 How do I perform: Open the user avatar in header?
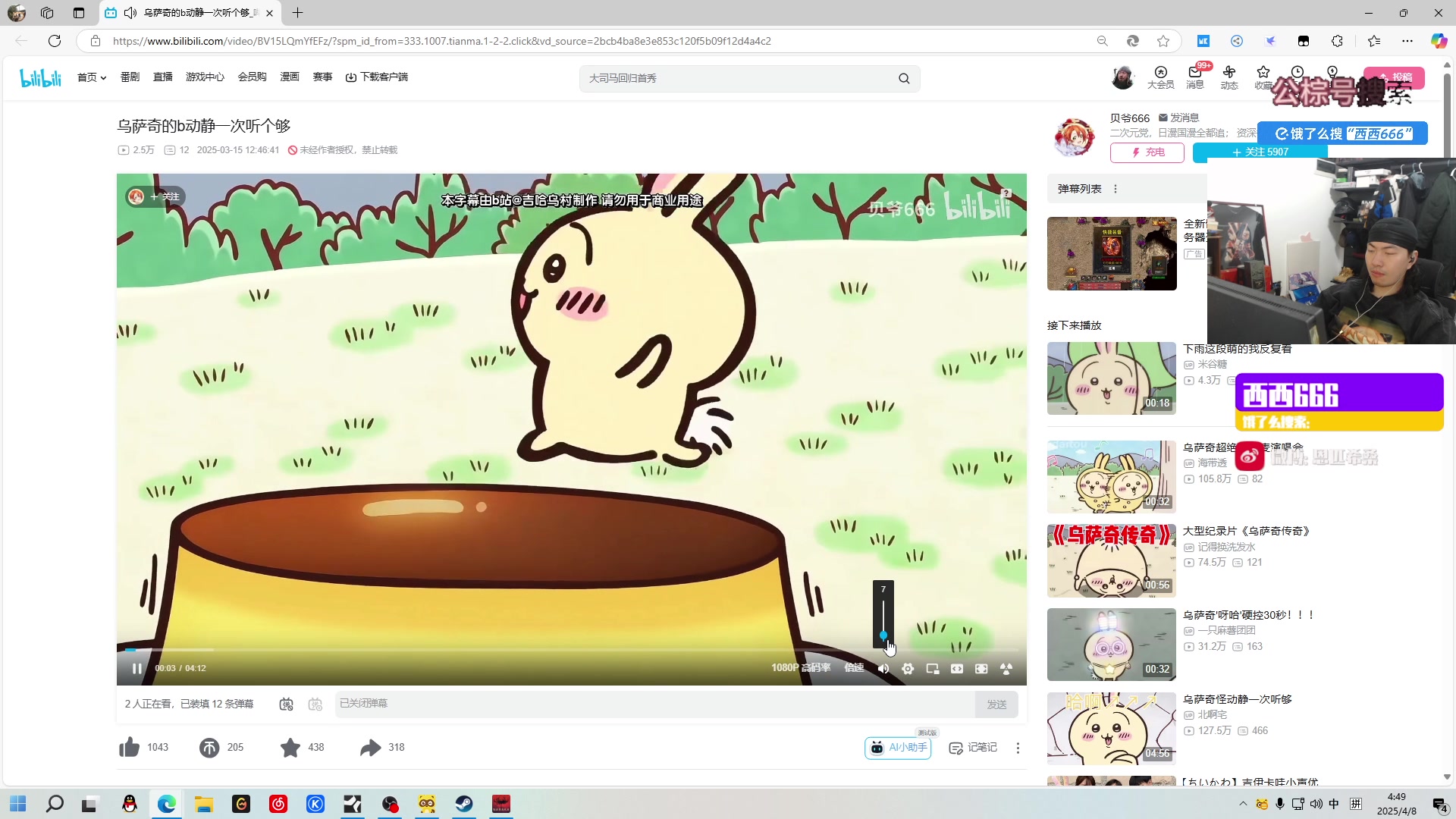pos(1122,77)
